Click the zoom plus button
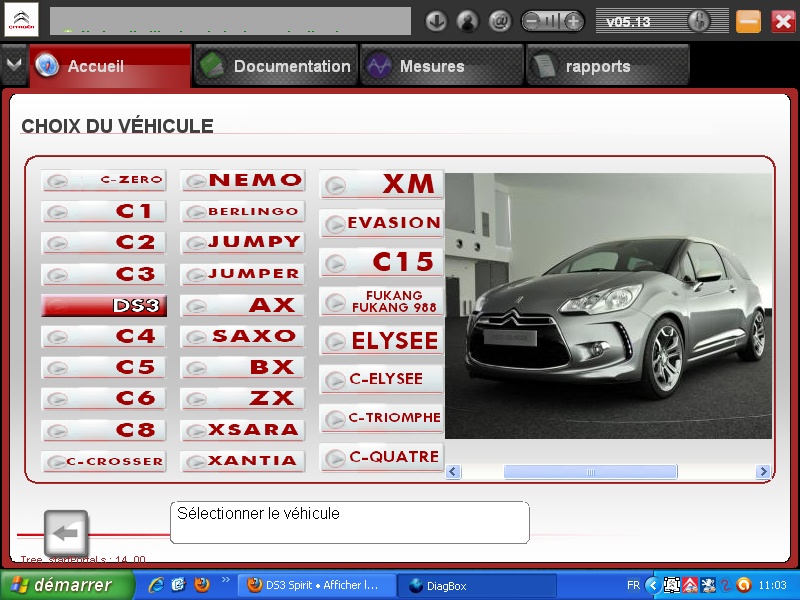 tap(573, 21)
